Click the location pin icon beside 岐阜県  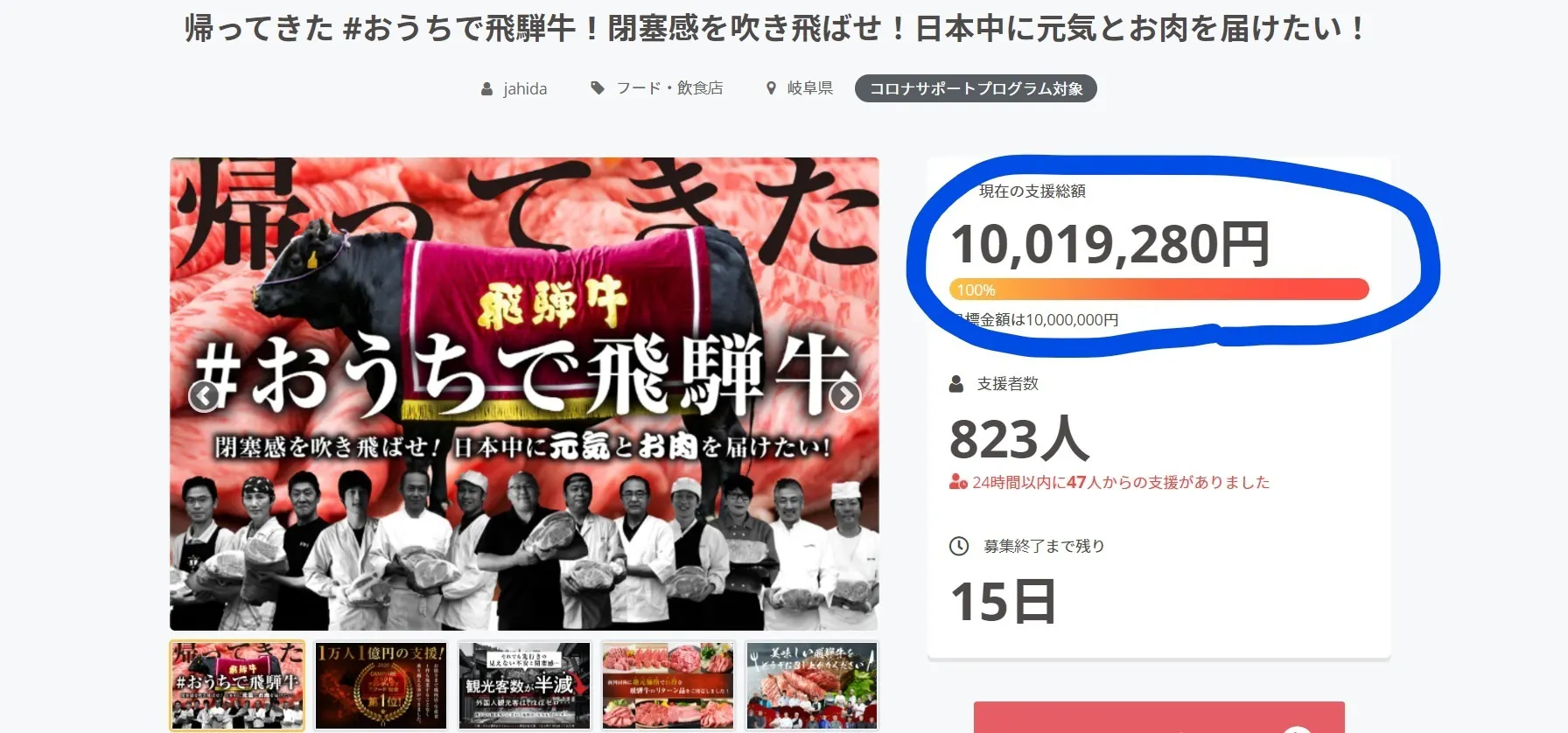[x=771, y=88]
